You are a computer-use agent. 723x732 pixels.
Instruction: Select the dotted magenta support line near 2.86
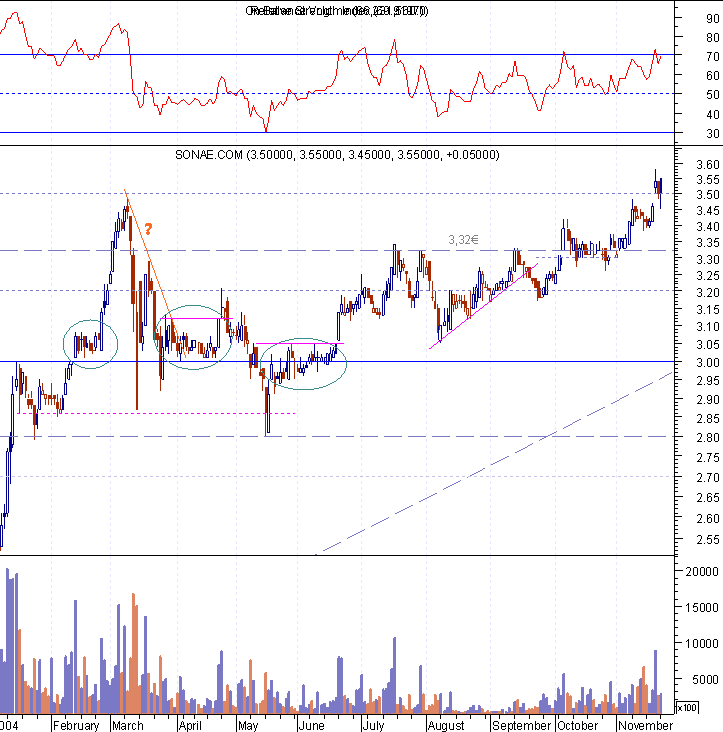click(156, 413)
